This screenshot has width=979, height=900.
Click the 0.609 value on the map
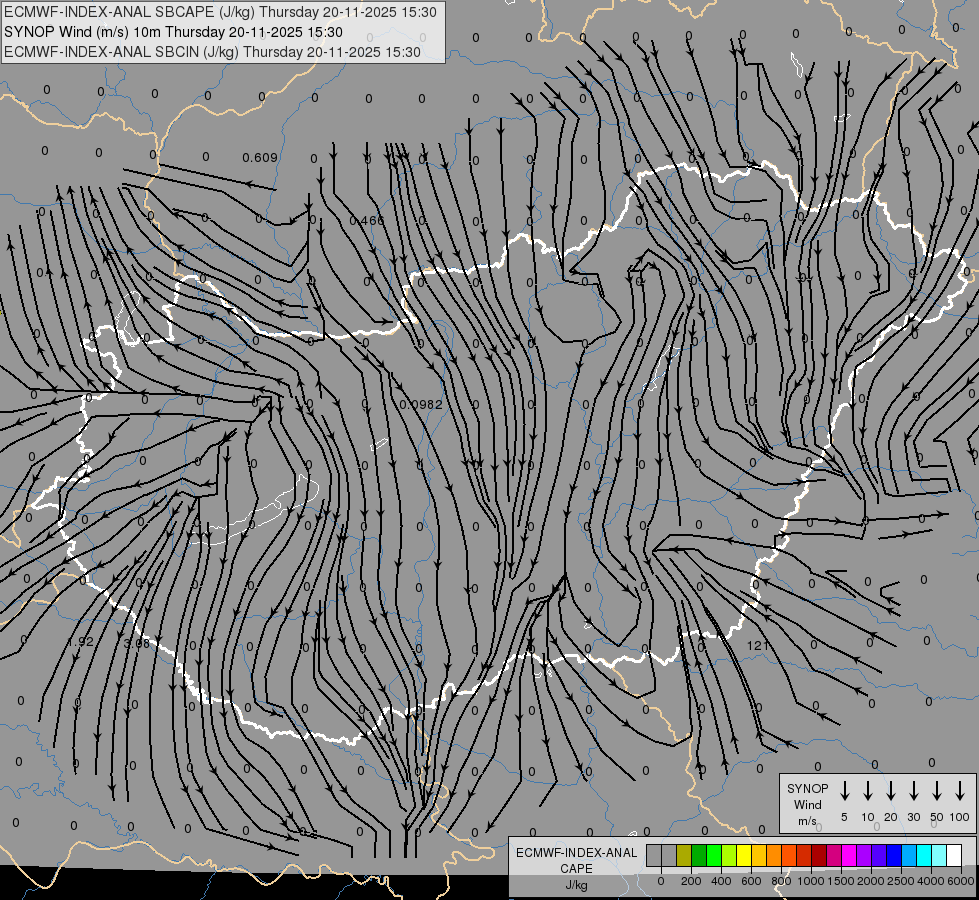point(260,157)
